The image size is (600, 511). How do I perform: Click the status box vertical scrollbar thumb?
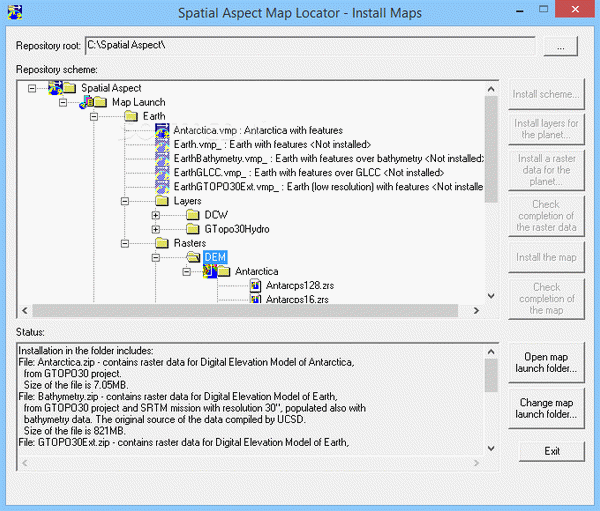point(491,375)
